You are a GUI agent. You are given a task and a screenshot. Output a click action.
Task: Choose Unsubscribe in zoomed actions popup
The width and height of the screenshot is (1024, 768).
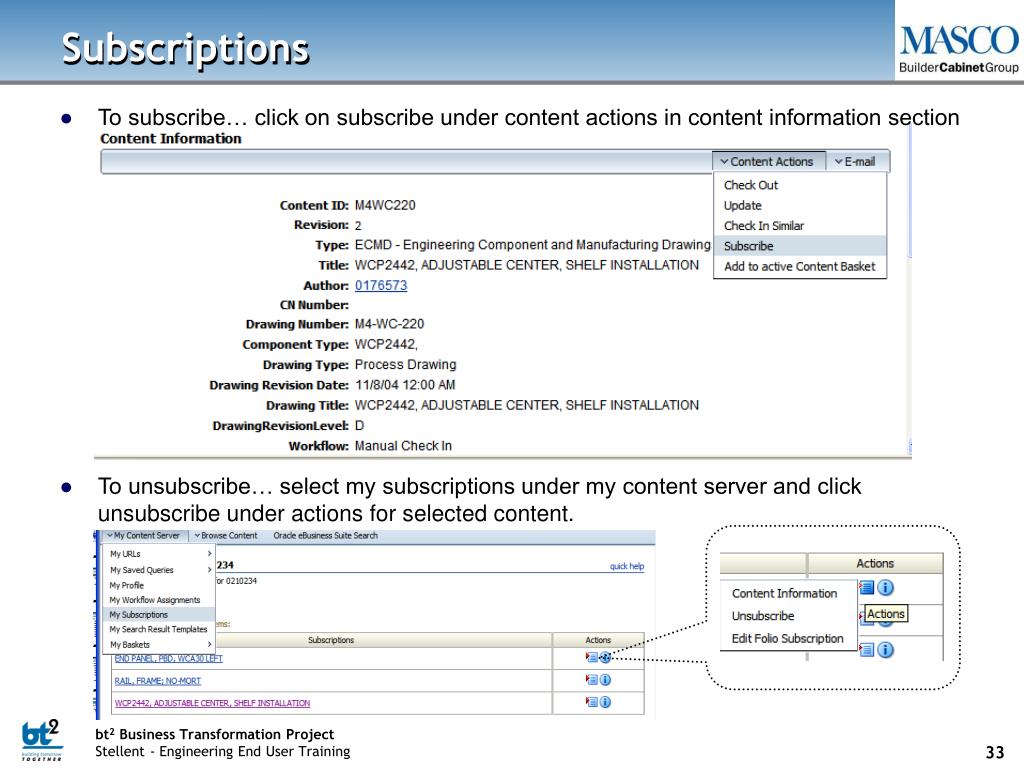[x=763, y=616]
